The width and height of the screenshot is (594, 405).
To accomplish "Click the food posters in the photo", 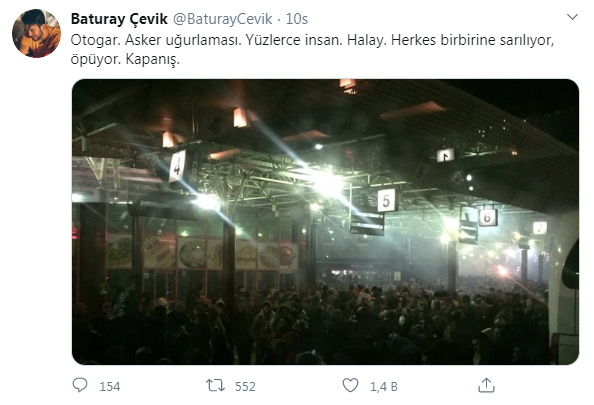I will click(203, 252).
